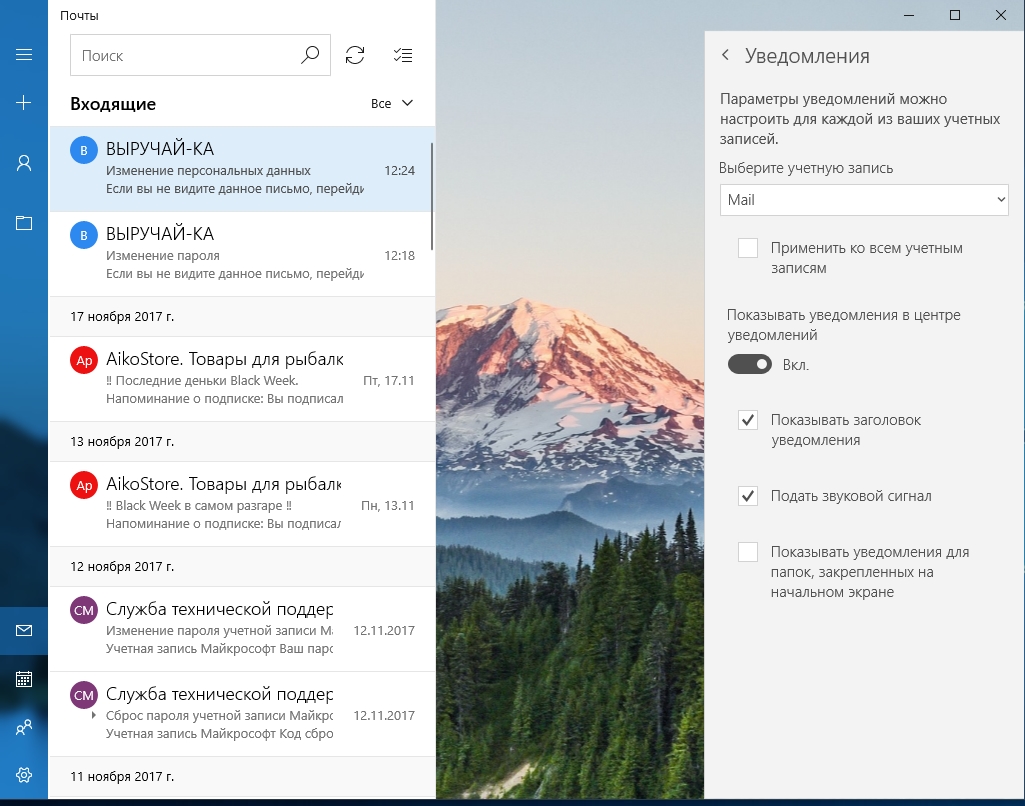The height and width of the screenshot is (806, 1025).
Task: Open AikoStore email Black Week в самом разгаре
Action: pyautogui.click(x=242, y=503)
